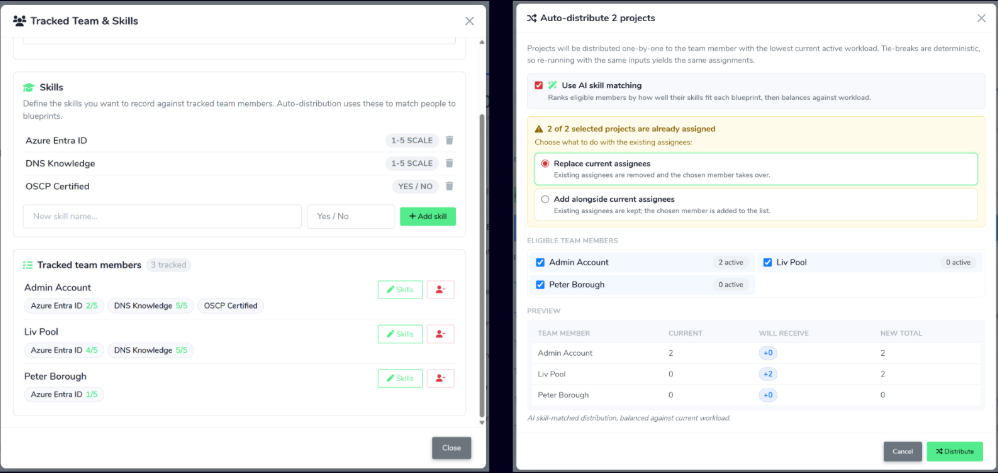Select Add alongside current assignees option
Image resolution: width=998 pixels, height=475 pixels.
pos(756,204)
